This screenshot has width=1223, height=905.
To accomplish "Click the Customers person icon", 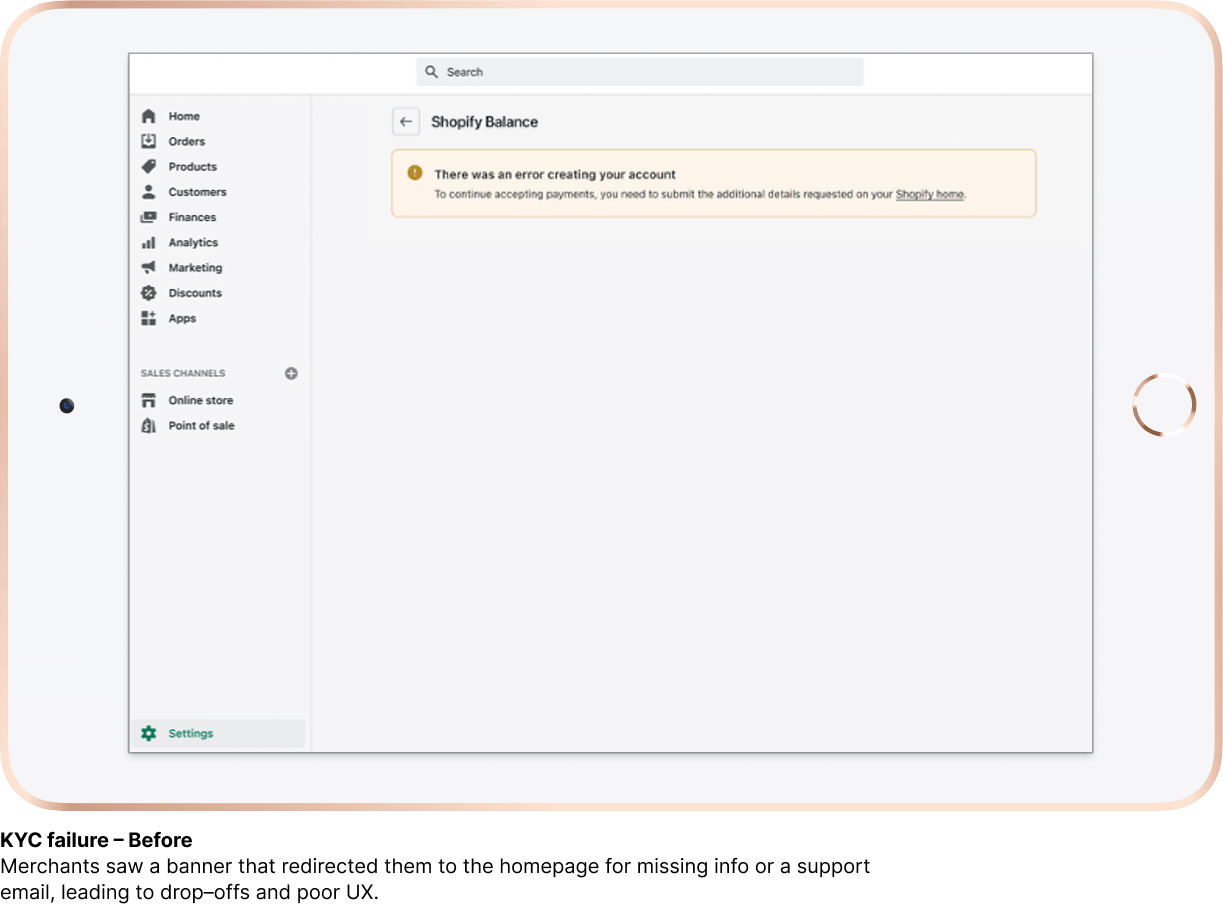I will click(149, 192).
